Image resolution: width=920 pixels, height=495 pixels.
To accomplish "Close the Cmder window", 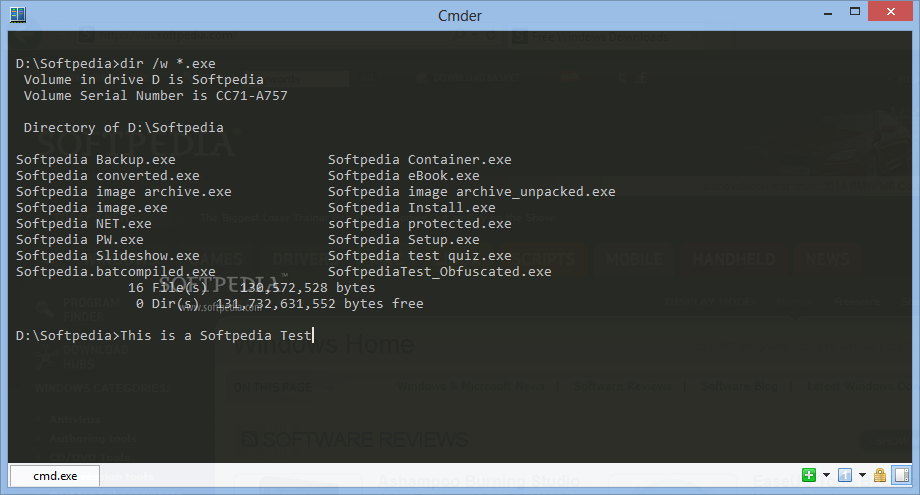I will click(891, 12).
